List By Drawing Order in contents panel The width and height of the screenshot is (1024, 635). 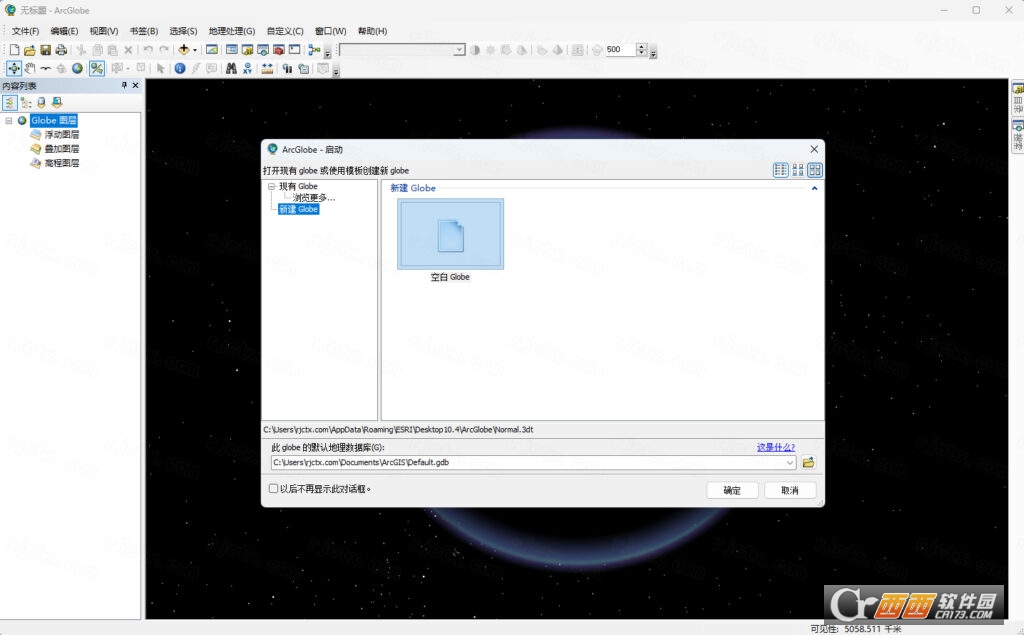9,103
